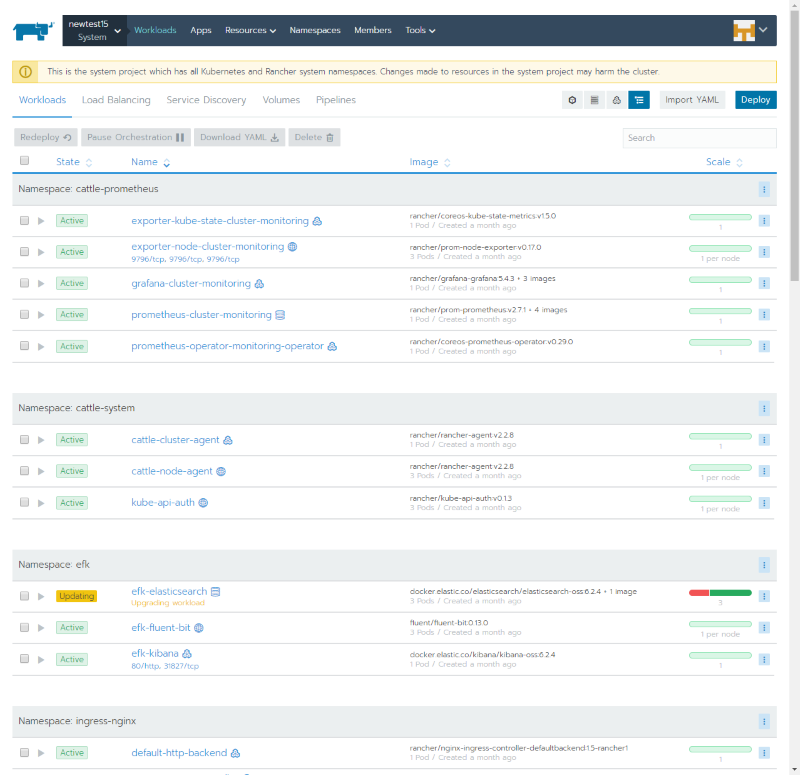The width and height of the screenshot is (800, 775).
Task: Click the cattle-cluster-agent scale bar
Action: click(720, 436)
